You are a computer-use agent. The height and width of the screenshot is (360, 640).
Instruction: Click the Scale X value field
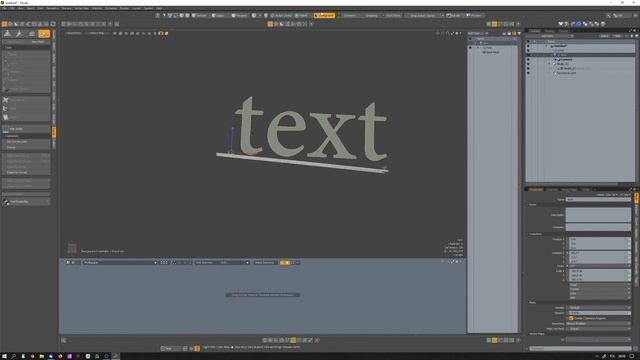(x=600, y=271)
